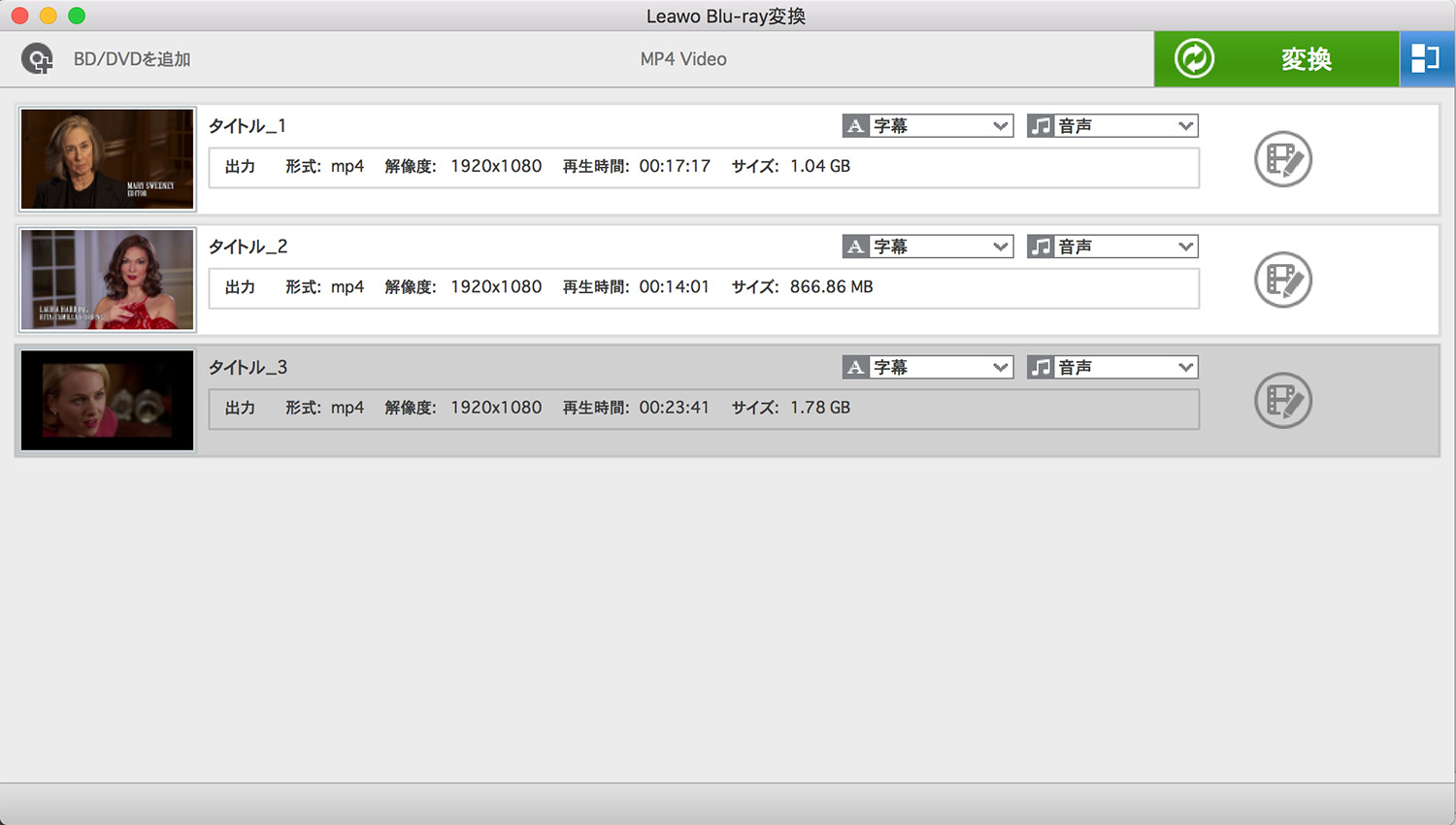Click the MP4 Video output profile
Screen dimensions: 1456x825
(x=683, y=59)
